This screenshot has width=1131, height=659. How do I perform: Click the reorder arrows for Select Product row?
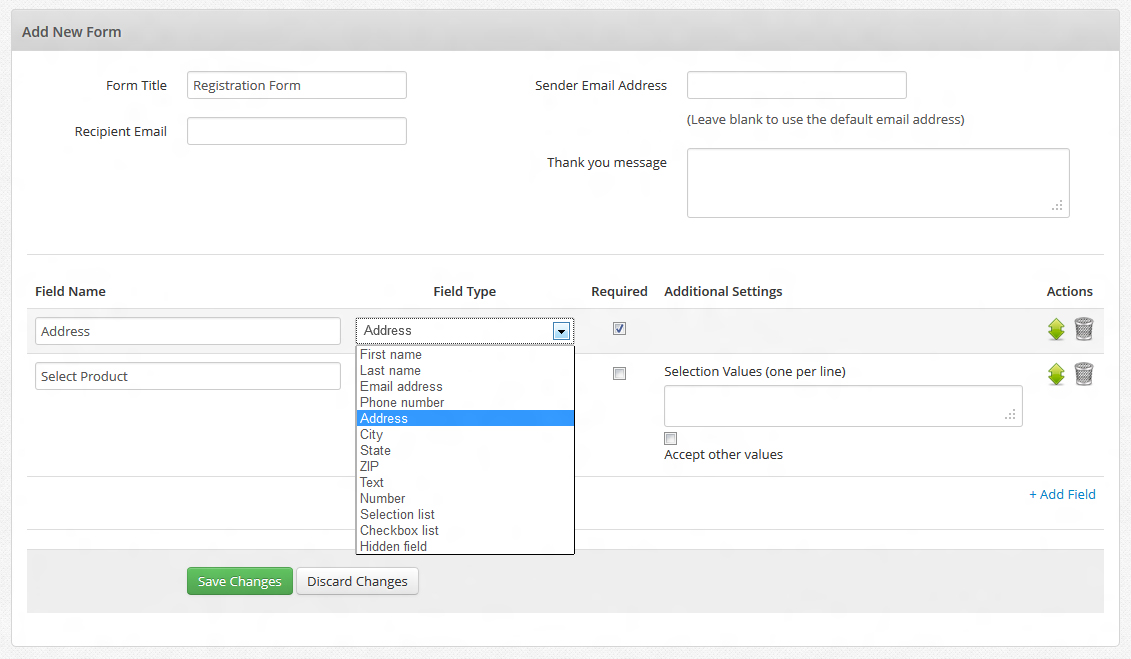pos(1056,374)
